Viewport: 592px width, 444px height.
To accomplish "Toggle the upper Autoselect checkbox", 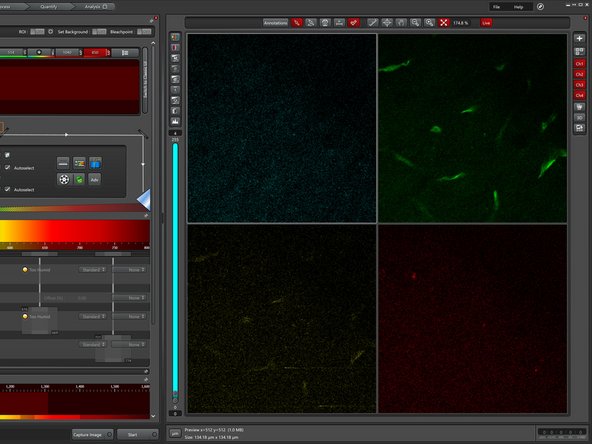I will coord(8,167).
